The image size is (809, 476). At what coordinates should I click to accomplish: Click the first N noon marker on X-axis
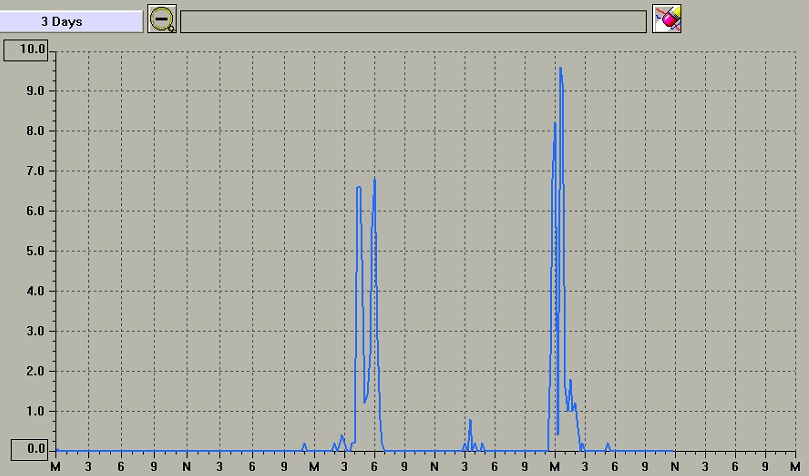point(186,466)
